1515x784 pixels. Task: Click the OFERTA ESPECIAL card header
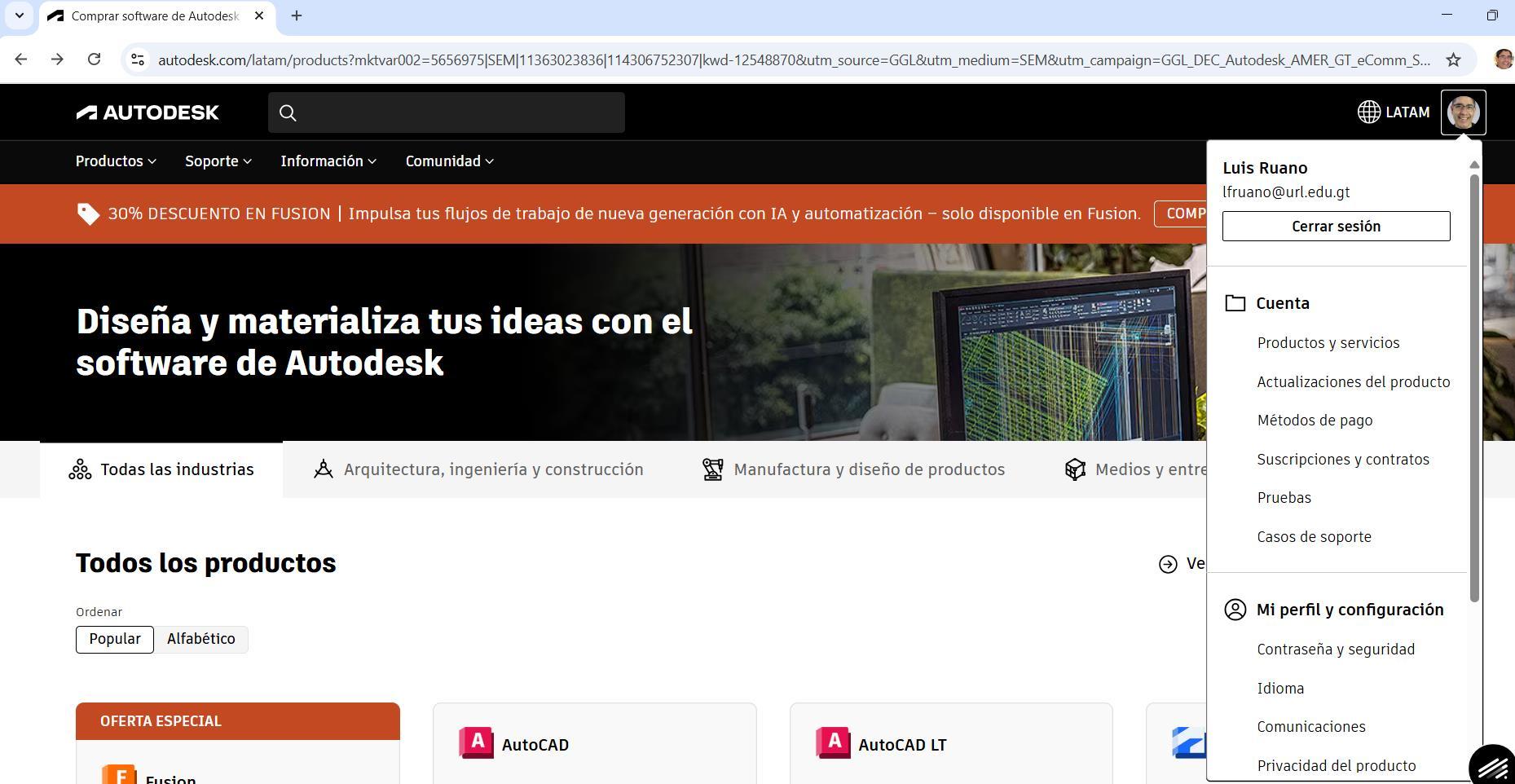(x=238, y=721)
